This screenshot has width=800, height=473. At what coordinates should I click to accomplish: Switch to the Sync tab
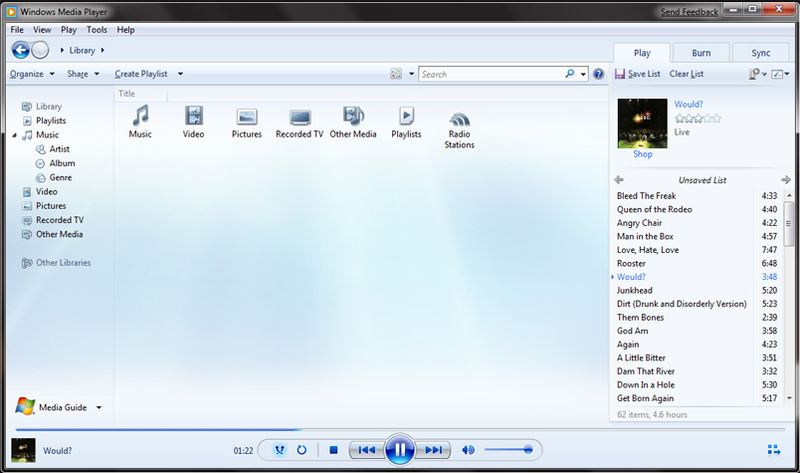click(761, 53)
